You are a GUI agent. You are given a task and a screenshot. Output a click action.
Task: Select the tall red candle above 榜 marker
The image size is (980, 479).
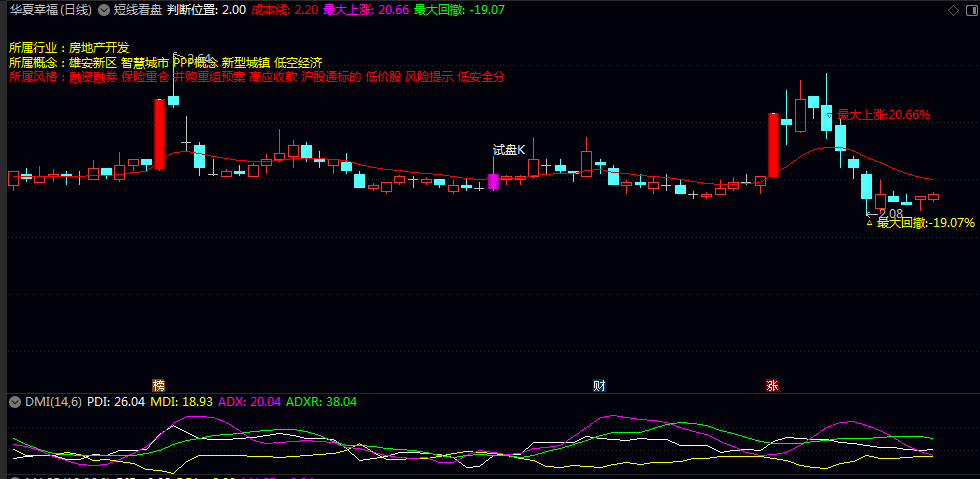(x=159, y=134)
